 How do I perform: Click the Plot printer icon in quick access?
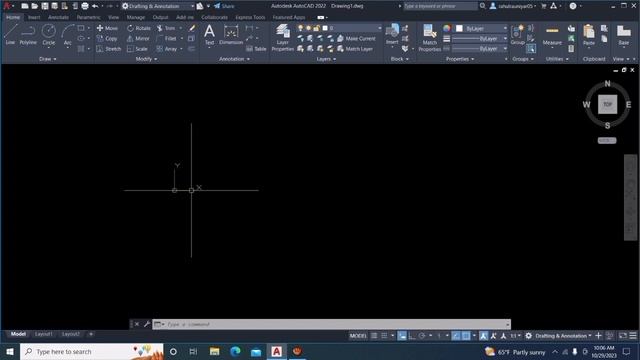tap(85, 6)
